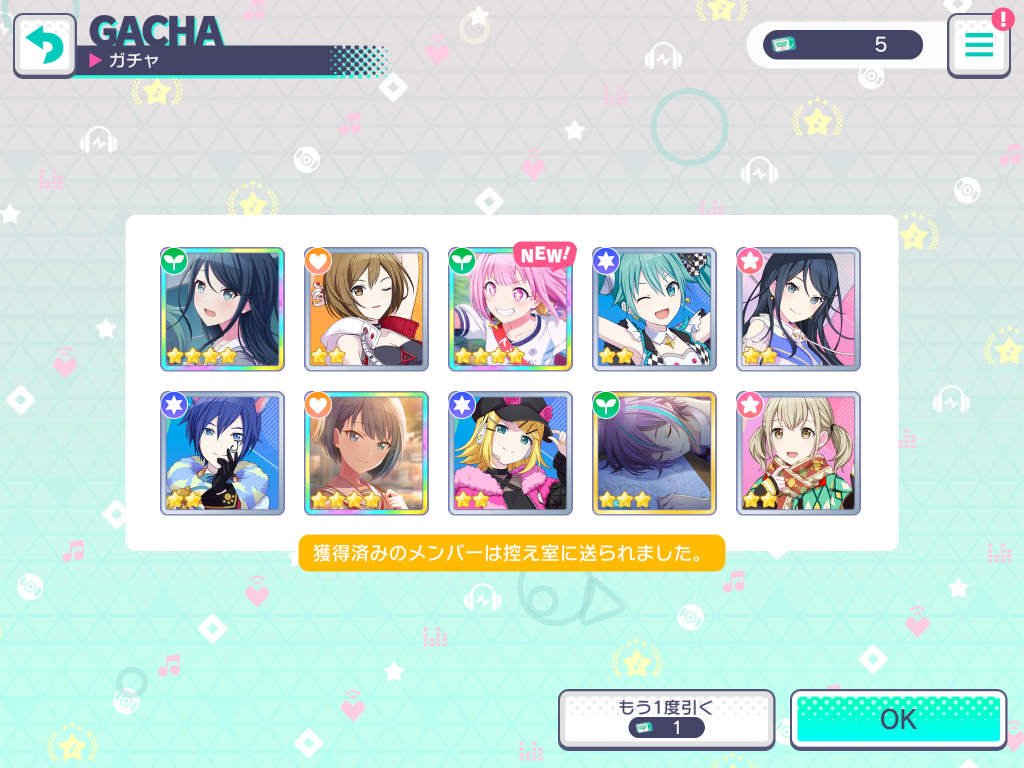
Task: Select the blue-haired cat-ear two-star card
Action: [222, 453]
